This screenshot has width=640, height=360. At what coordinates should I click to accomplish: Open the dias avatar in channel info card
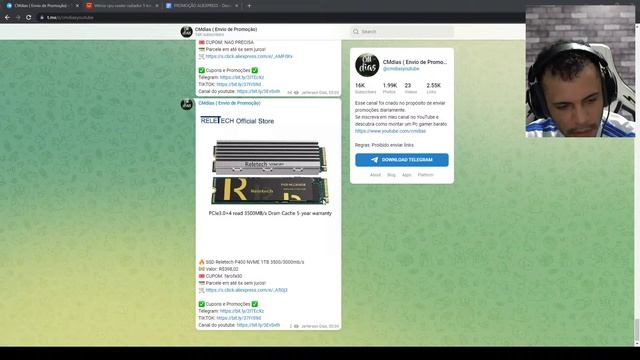click(367, 65)
